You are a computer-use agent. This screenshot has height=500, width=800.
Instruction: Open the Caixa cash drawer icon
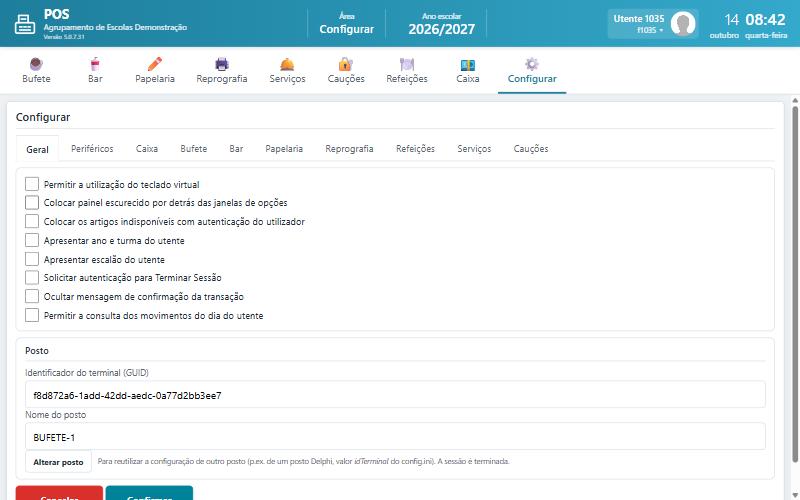tap(468, 64)
